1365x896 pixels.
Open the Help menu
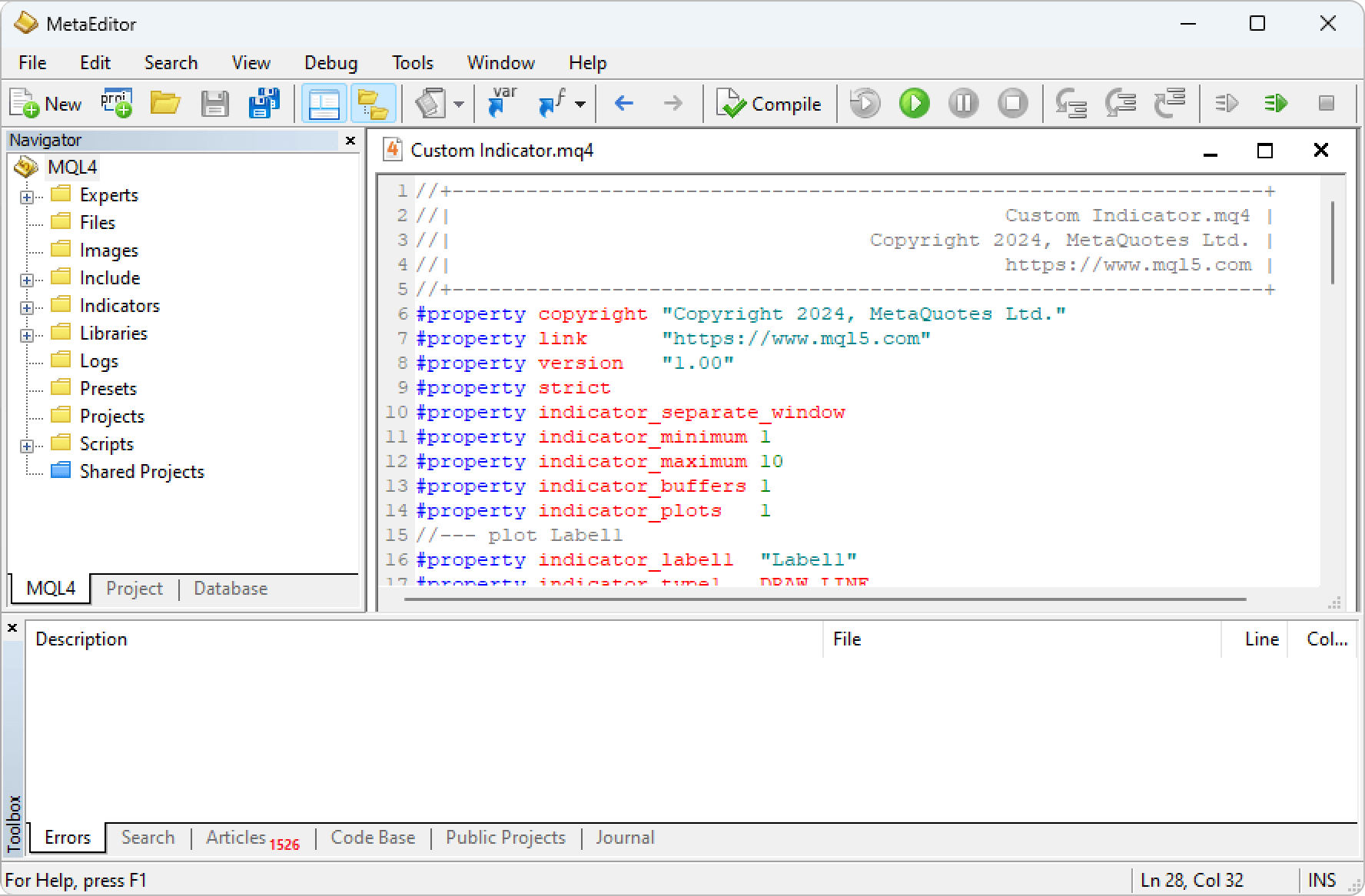click(x=587, y=63)
